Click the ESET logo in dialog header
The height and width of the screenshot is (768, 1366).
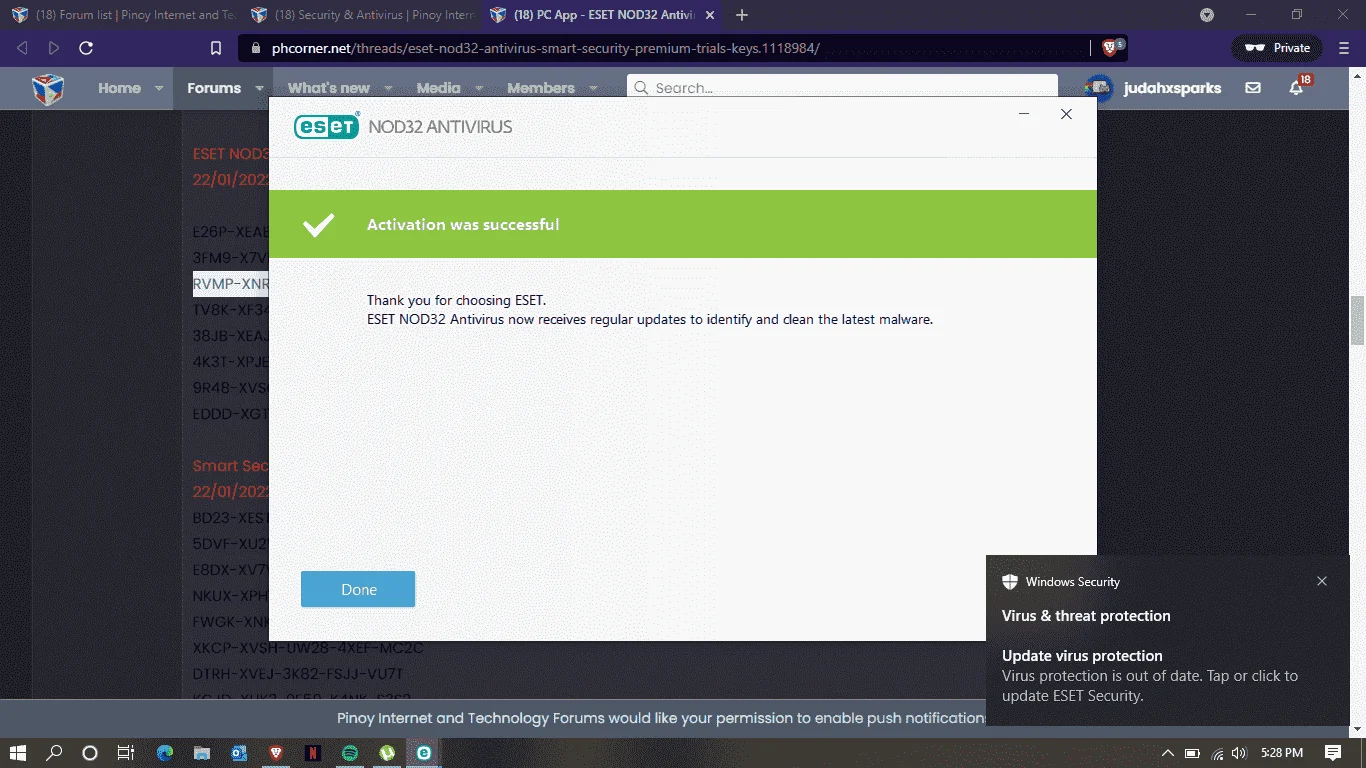click(x=326, y=126)
